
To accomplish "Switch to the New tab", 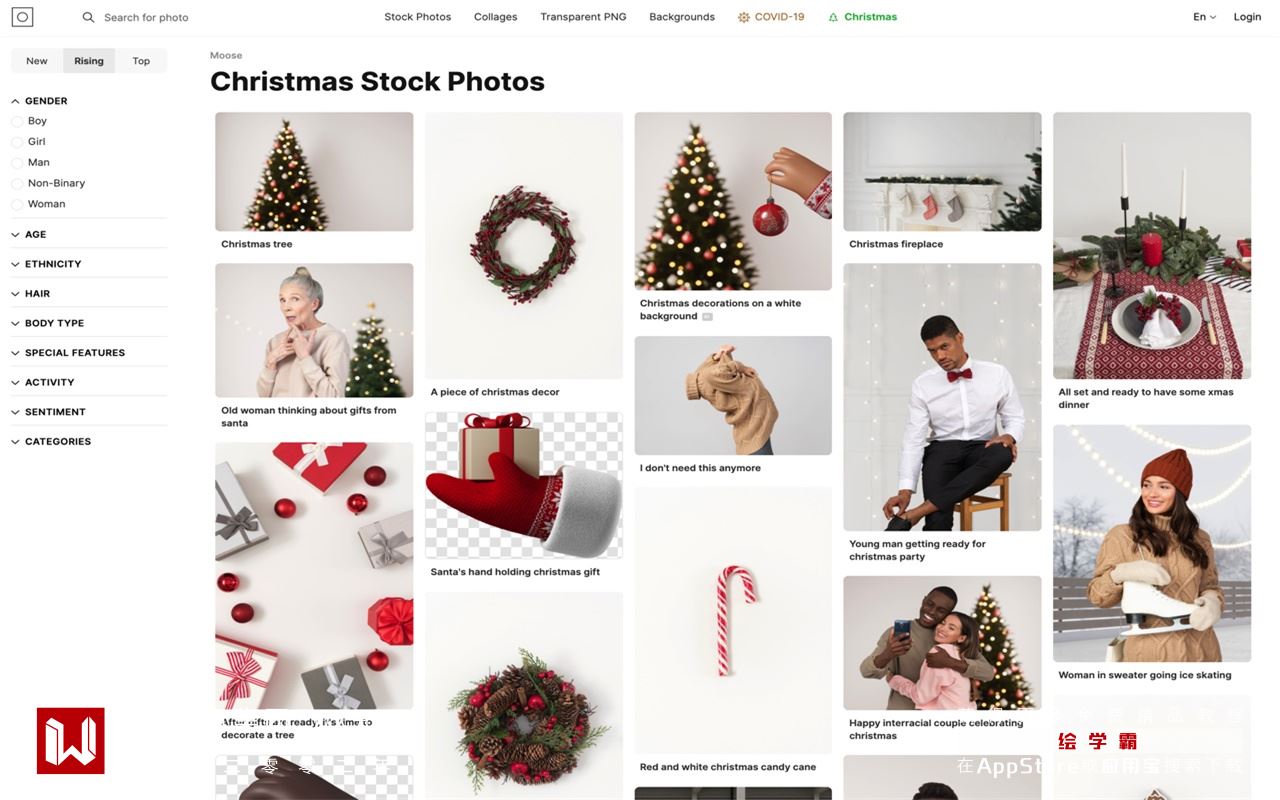I will pos(37,61).
